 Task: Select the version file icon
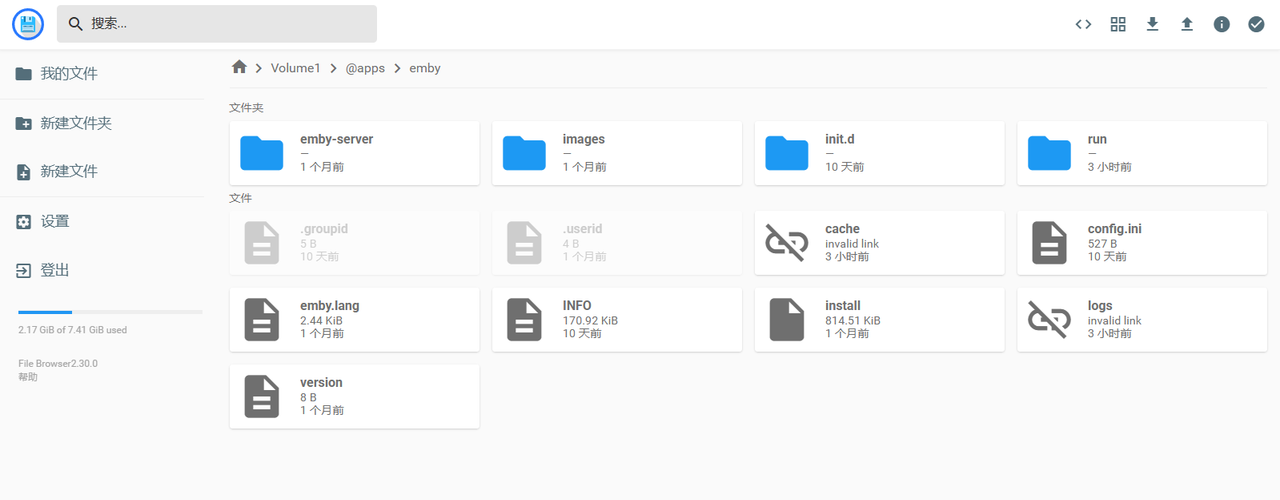coord(262,397)
